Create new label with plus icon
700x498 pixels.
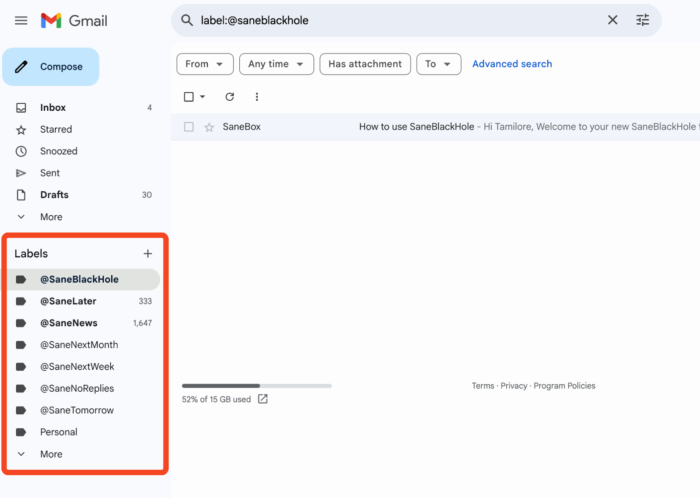tap(148, 254)
